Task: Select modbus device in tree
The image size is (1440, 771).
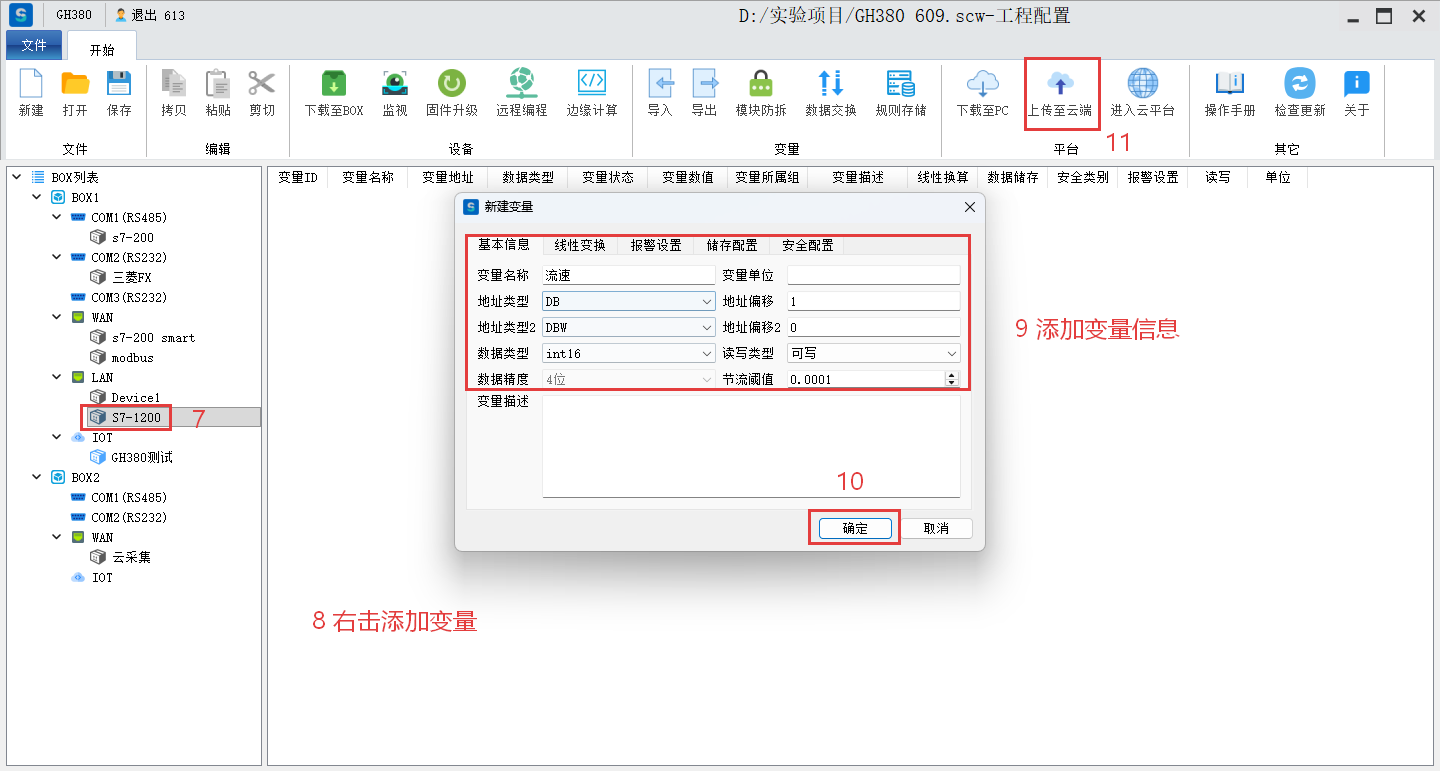Action: point(132,357)
